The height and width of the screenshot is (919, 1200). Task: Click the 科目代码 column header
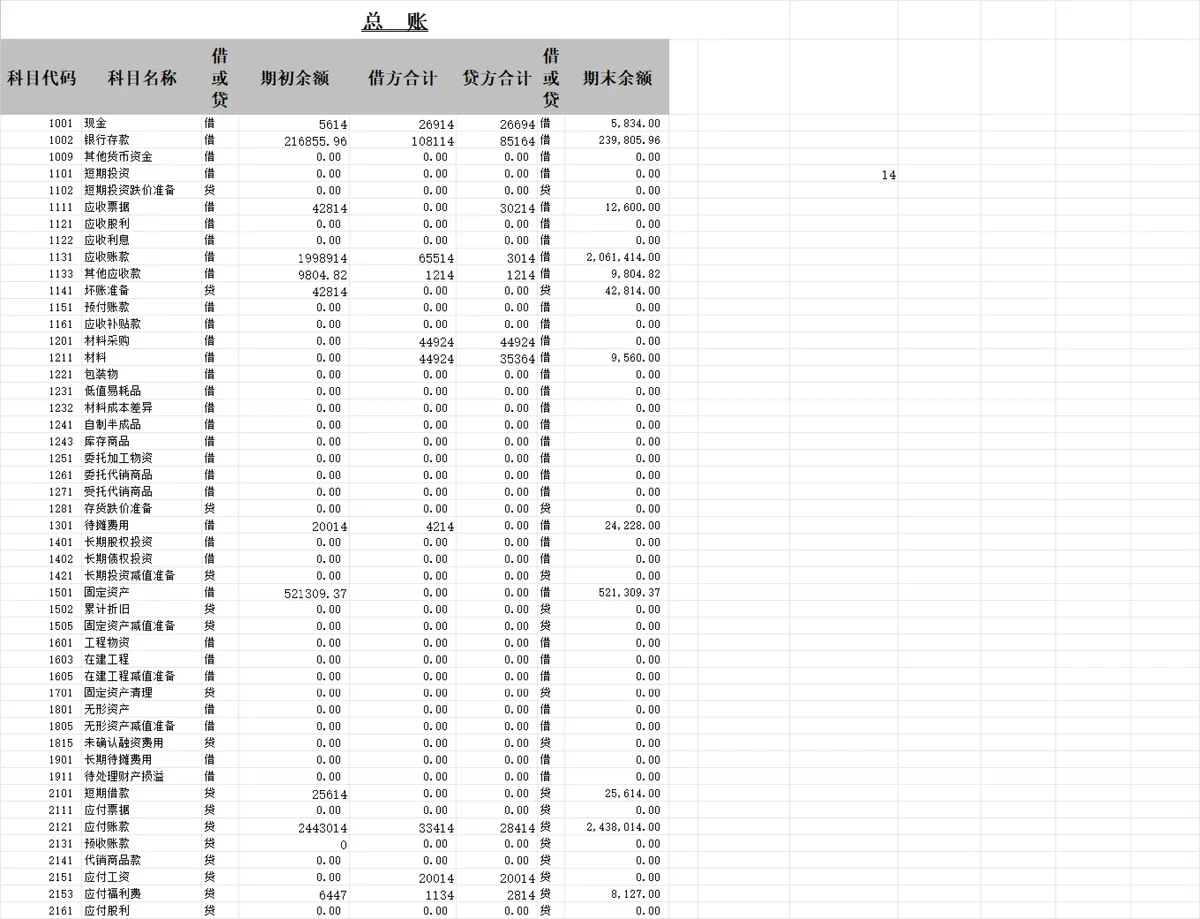pos(42,77)
